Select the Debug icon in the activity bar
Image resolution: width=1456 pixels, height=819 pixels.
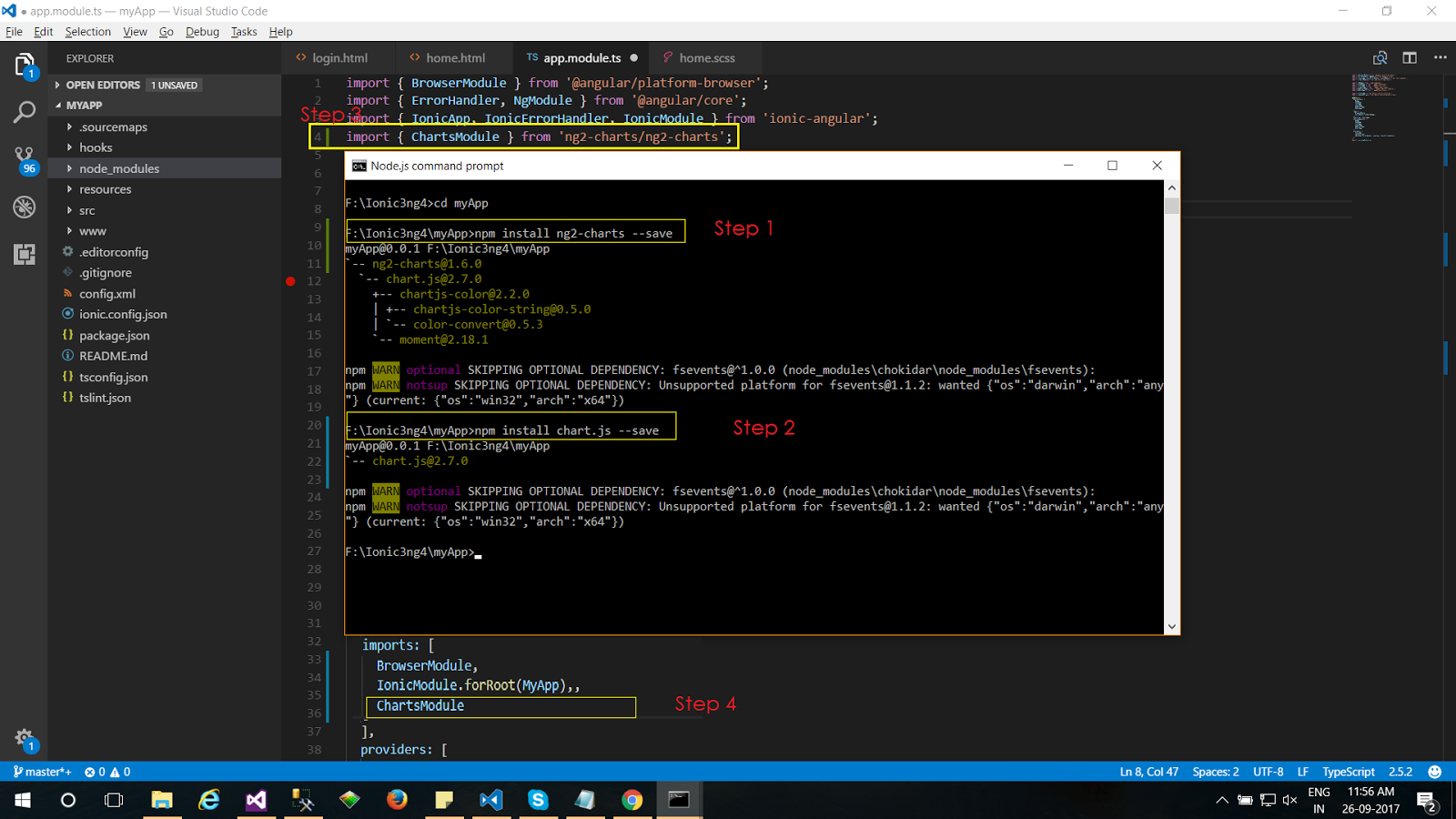click(24, 207)
